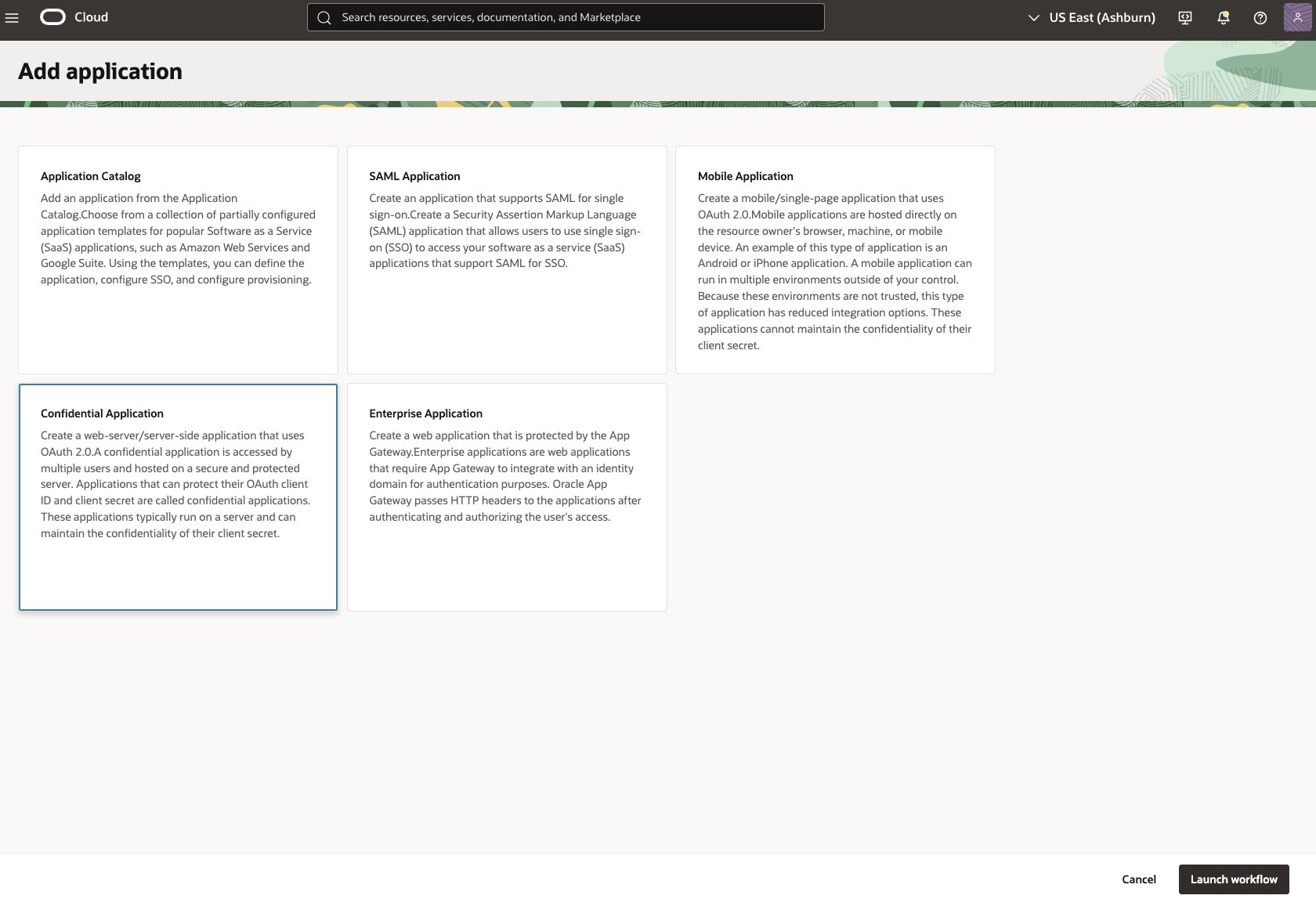Screen dimensions: 1316x899
Task: Open the notifications bell
Action: pyautogui.click(x=1222, y=17)
